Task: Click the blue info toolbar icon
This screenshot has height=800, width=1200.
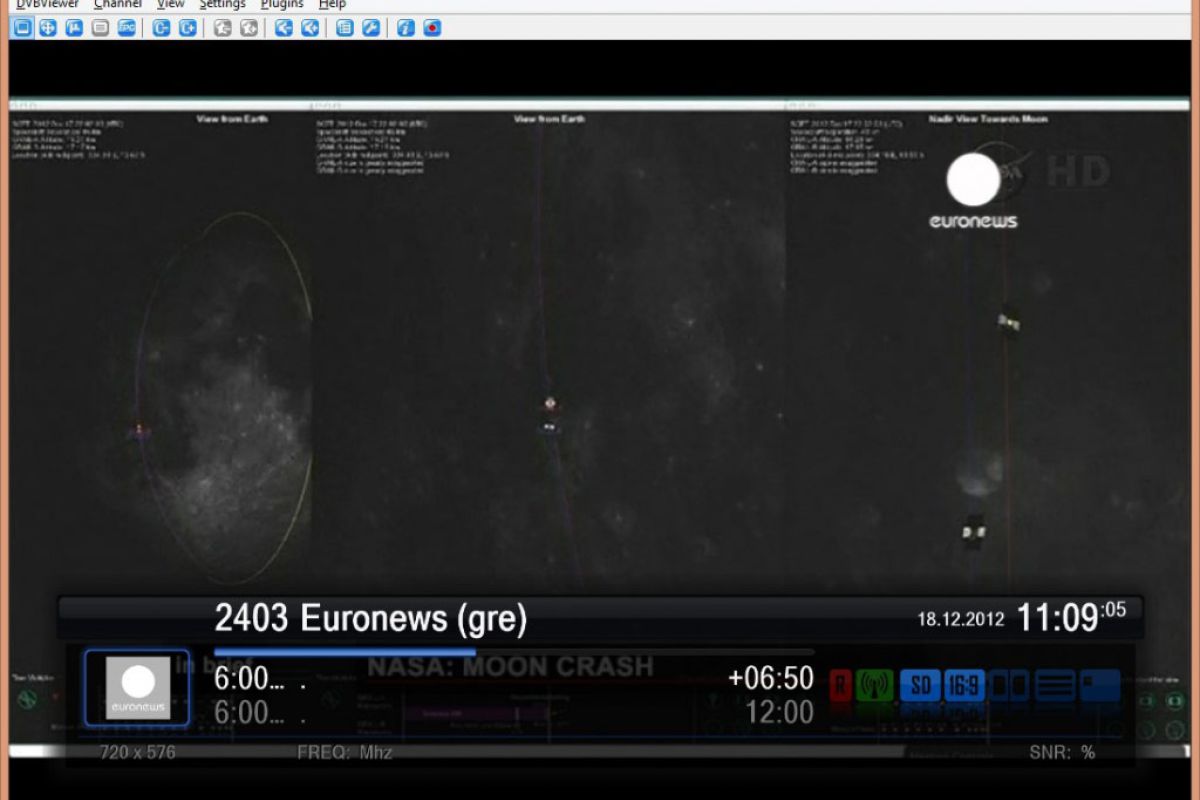Action: point(405,28)
